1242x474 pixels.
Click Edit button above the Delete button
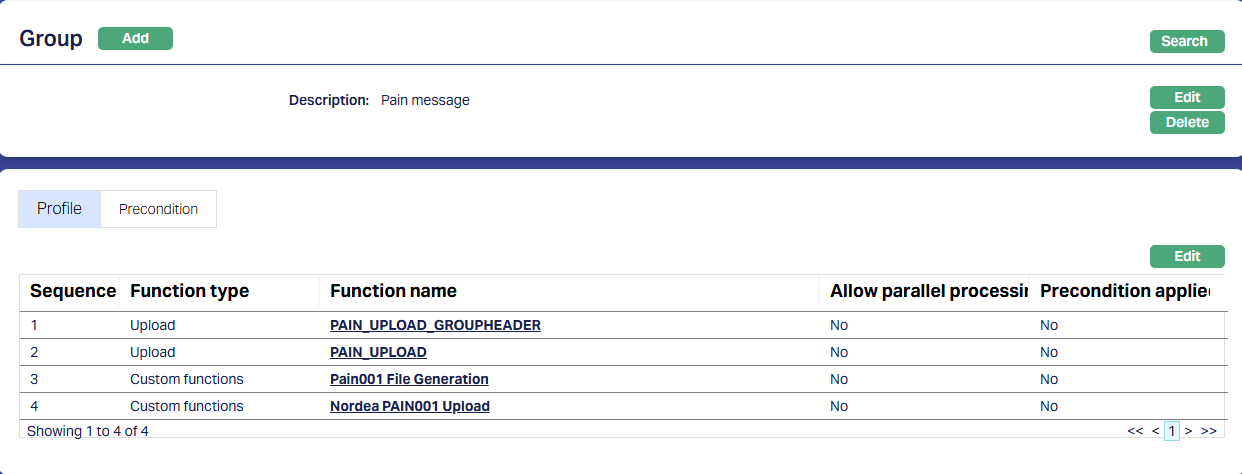point(1187,97)
